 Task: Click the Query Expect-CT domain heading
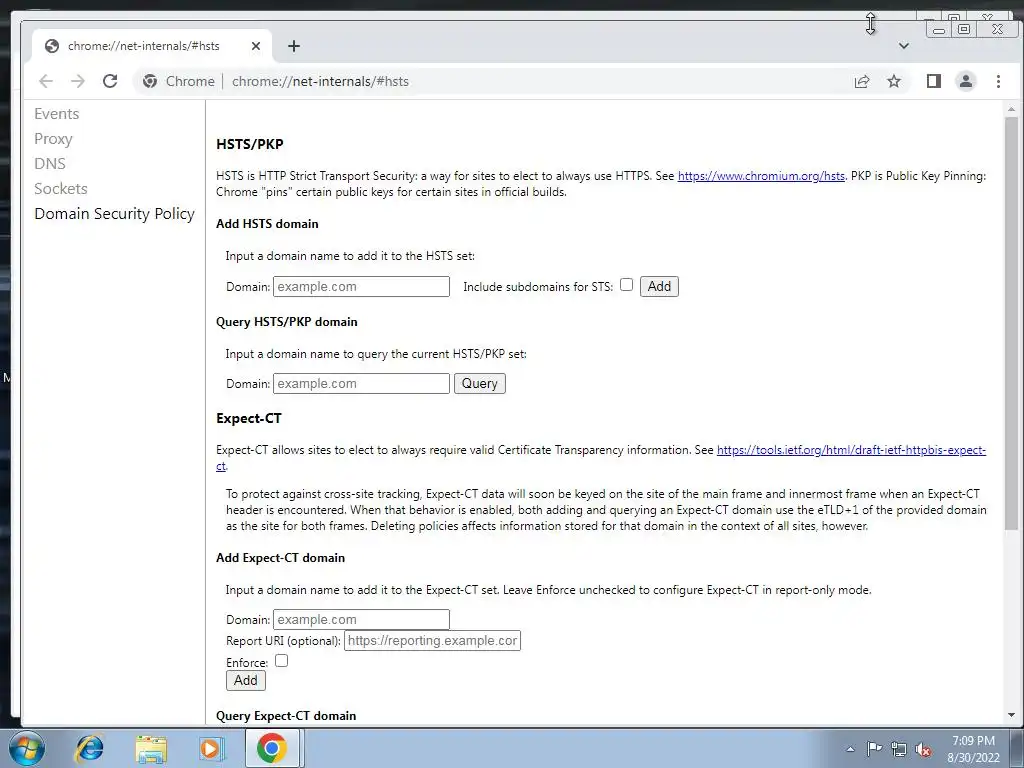[x=286, y=716]
